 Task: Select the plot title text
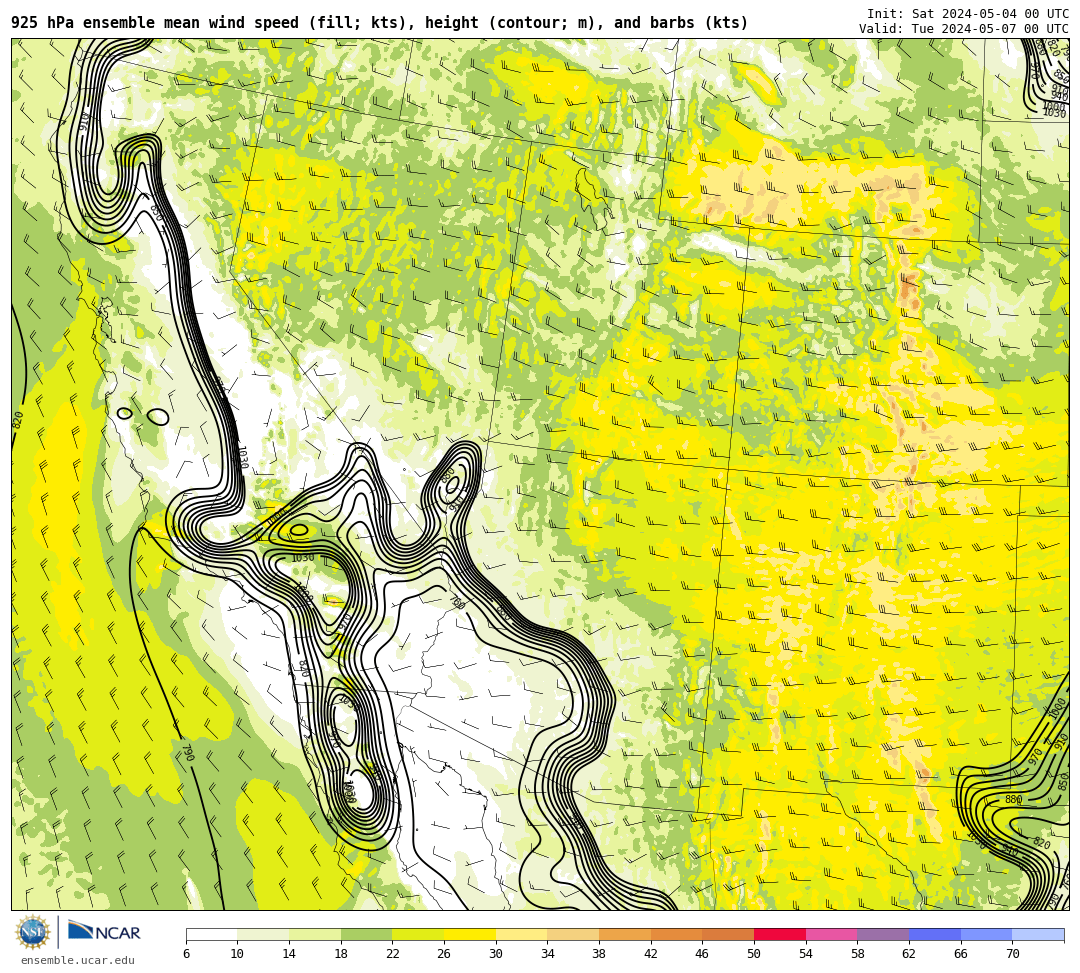(380, 23)
